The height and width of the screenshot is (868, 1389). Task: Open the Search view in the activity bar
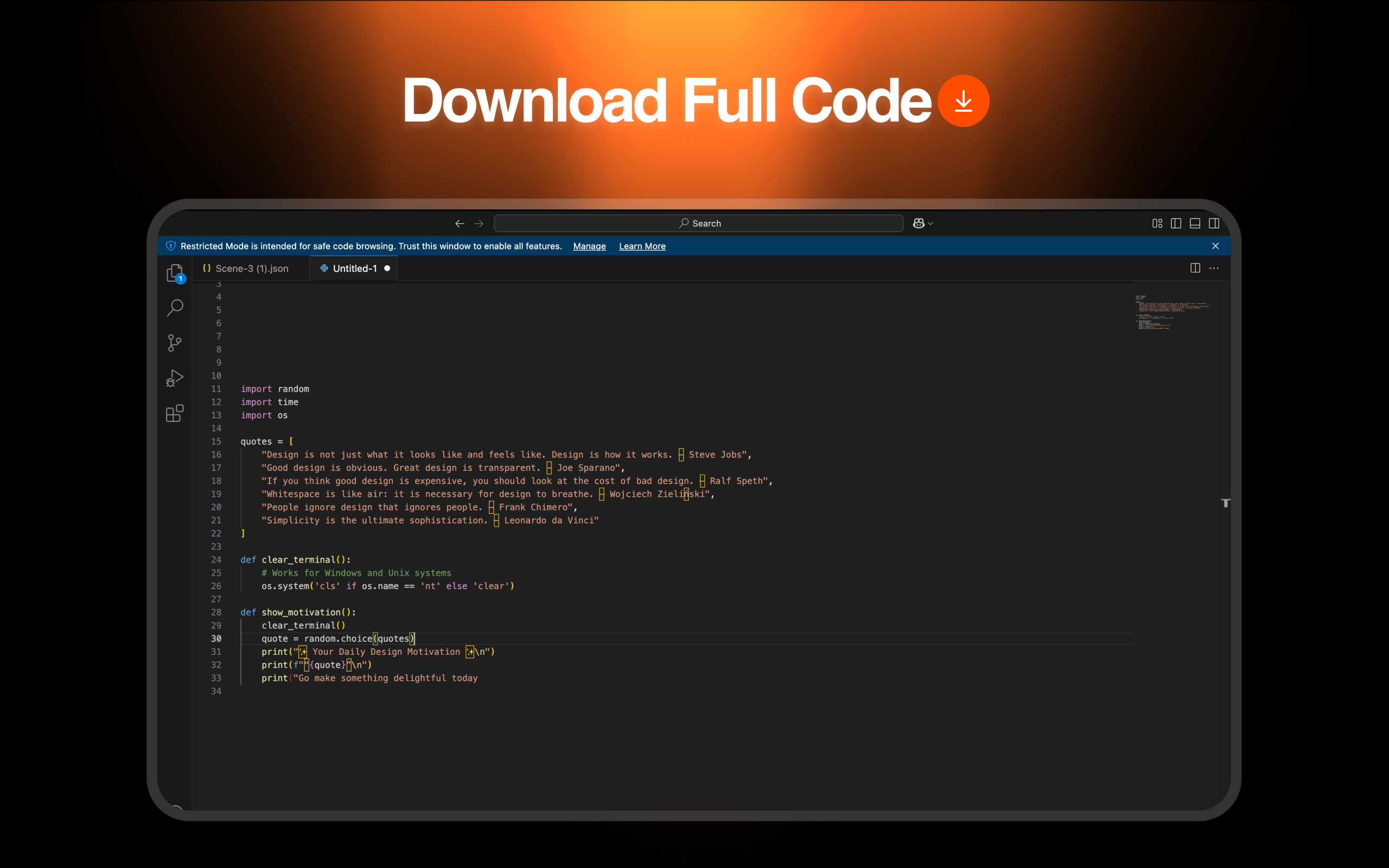coord(175,308)
